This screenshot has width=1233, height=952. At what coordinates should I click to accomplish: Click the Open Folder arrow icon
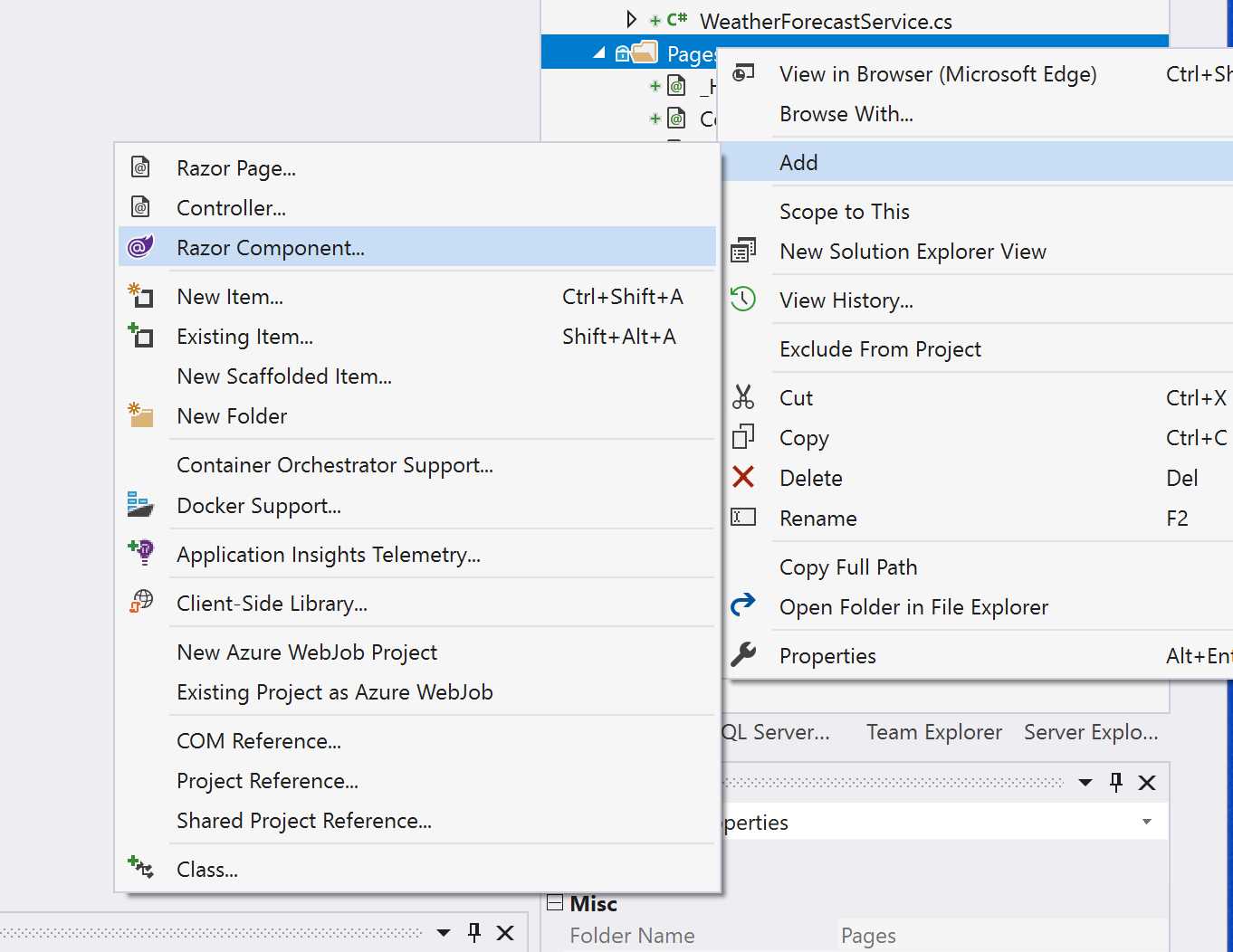[743, 605]
